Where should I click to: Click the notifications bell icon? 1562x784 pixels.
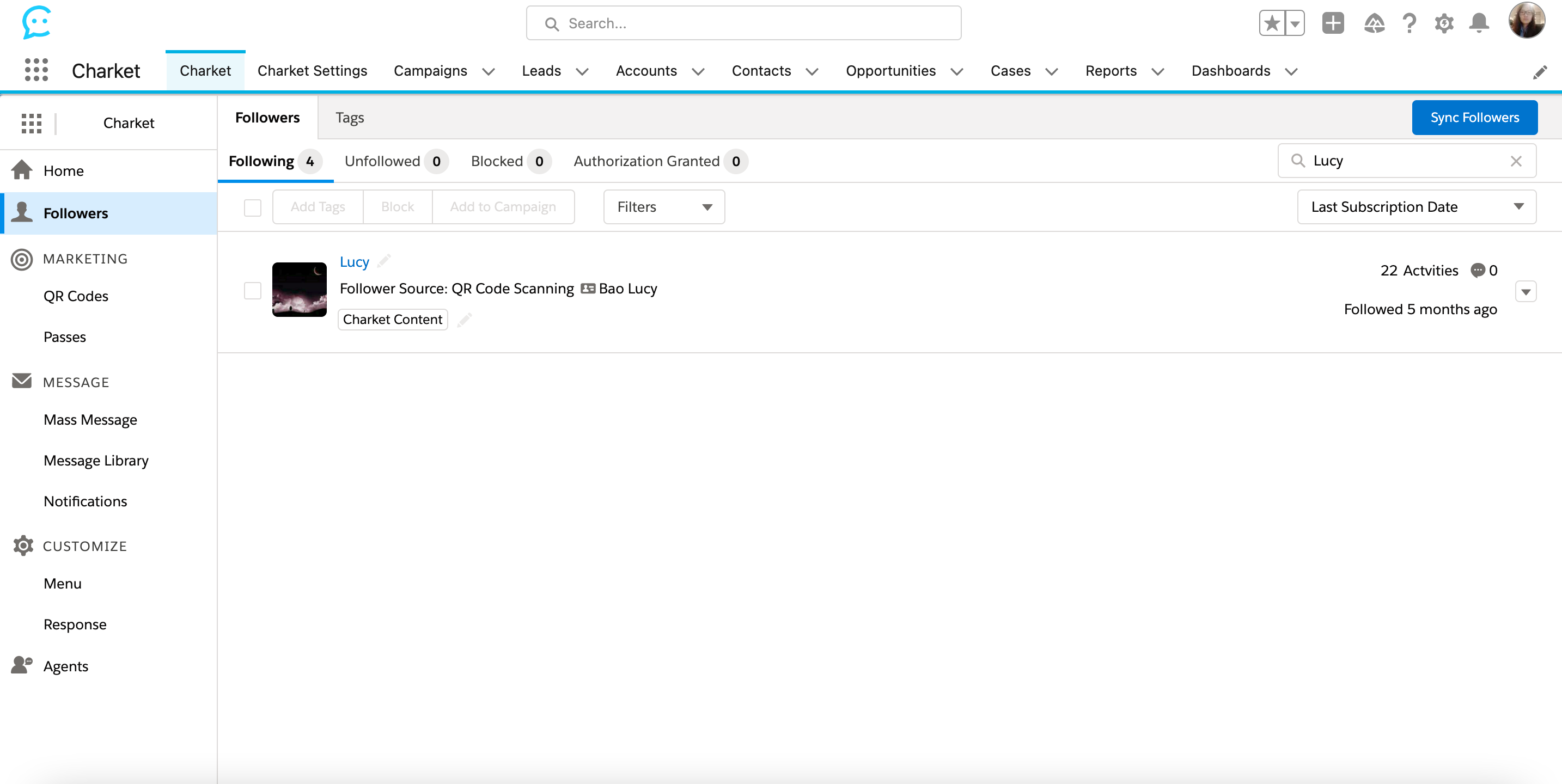(1479, 23)
